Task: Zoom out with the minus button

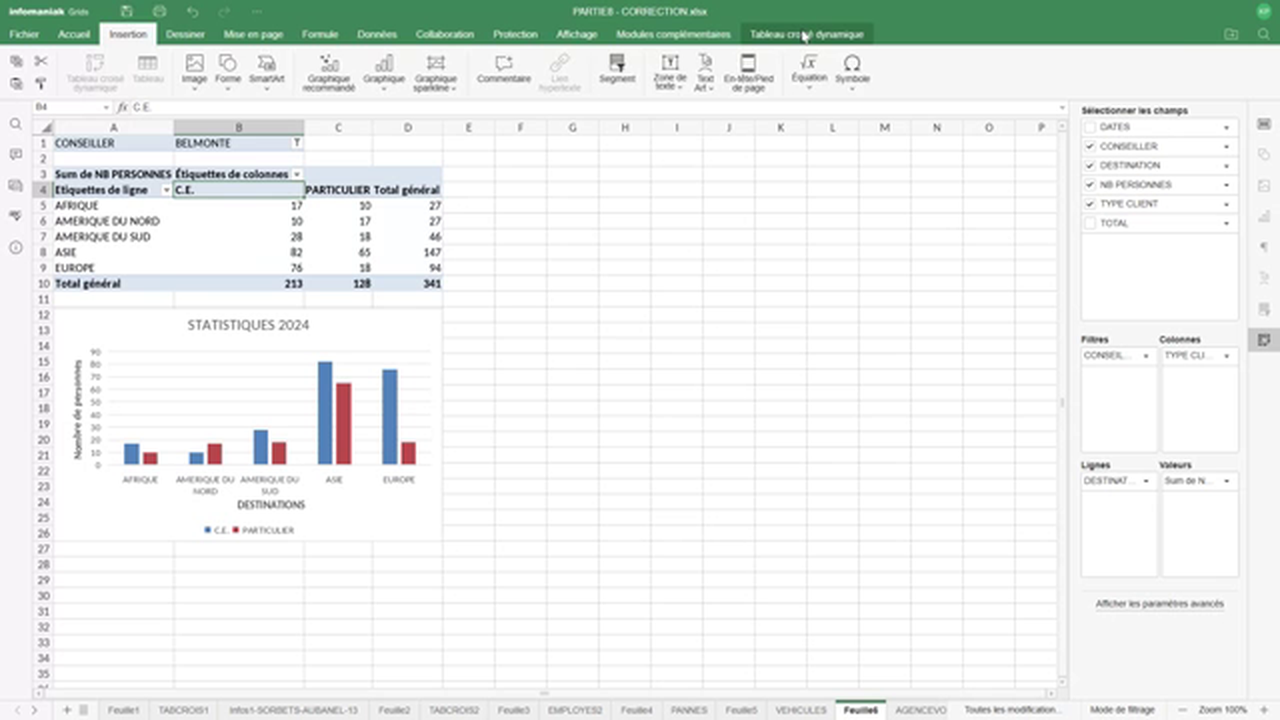Action: 1184,710
